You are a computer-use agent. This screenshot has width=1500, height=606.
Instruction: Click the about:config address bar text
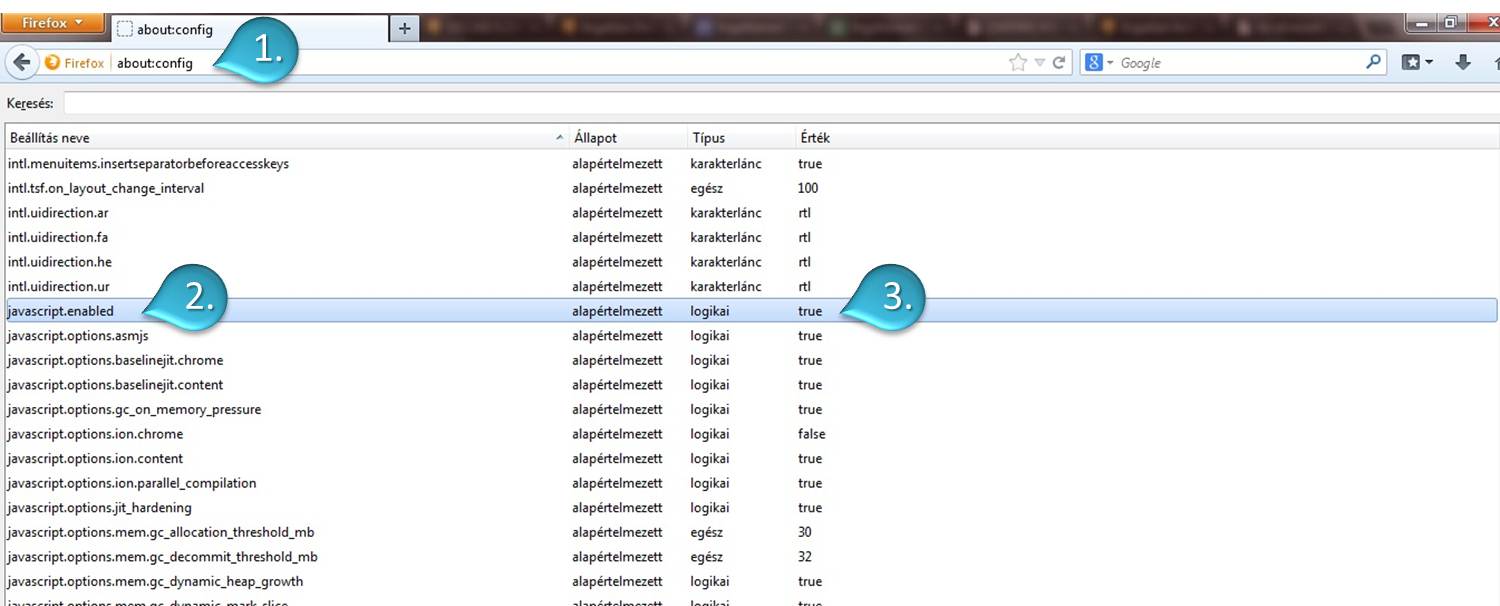coord(155,63)
